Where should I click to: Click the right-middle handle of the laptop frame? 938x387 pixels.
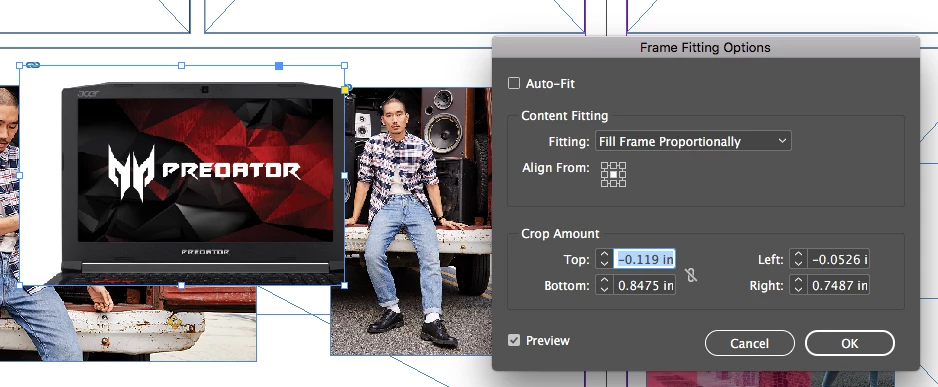coord(345,175)
